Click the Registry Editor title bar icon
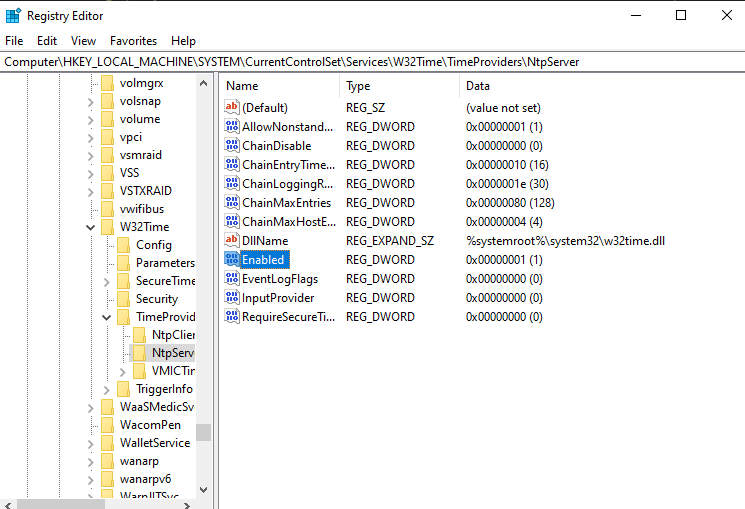The image size is (745, 509). point(14,15)
